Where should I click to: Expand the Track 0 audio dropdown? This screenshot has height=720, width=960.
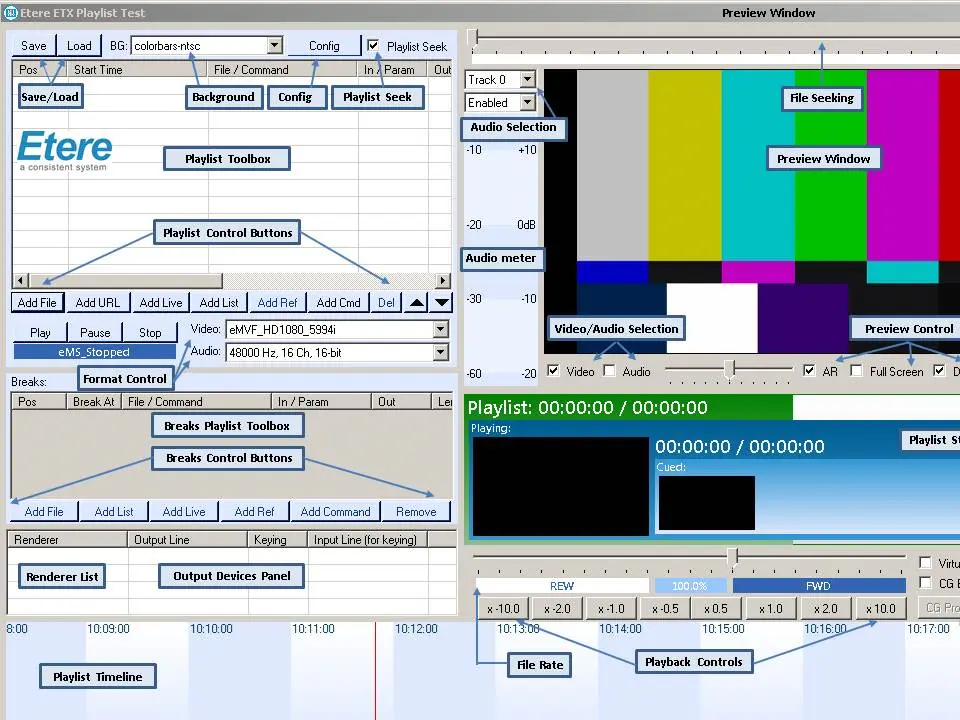[528, 79]
